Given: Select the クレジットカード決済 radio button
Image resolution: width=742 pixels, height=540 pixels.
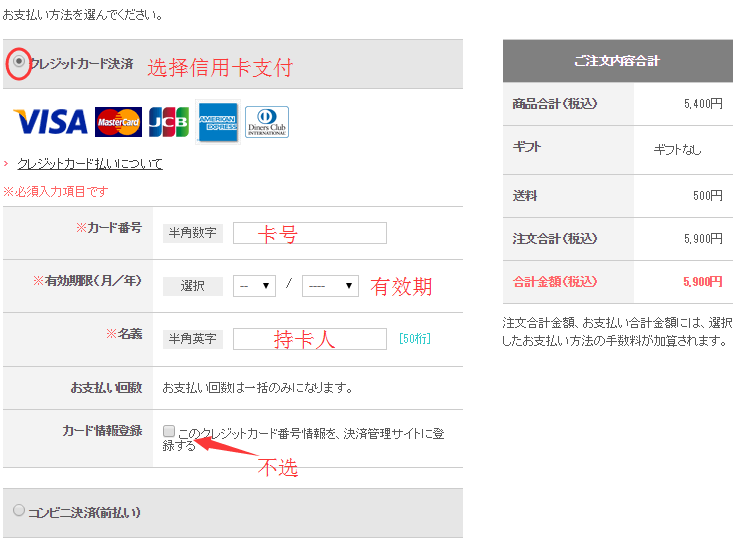Looking at the screenshot, I should pos(18,62).
